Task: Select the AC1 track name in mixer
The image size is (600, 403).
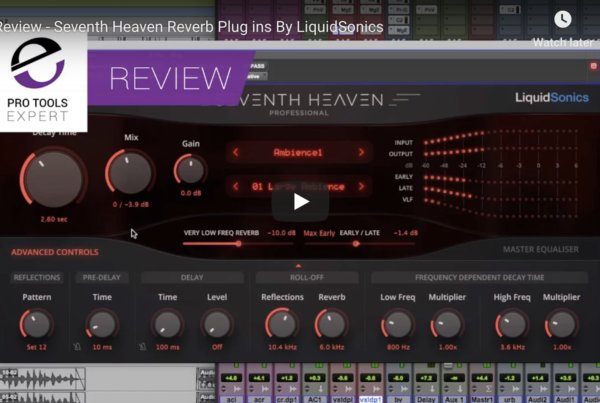Action: pyautogui.click(x=315, y=399)
